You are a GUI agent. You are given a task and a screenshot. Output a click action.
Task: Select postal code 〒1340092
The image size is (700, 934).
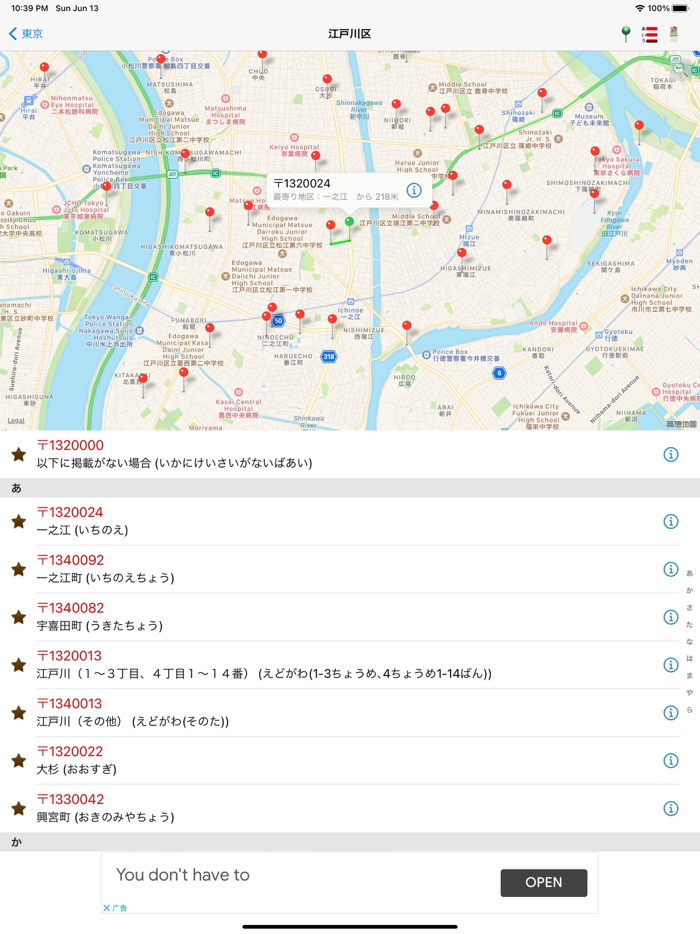click(70, 560)
